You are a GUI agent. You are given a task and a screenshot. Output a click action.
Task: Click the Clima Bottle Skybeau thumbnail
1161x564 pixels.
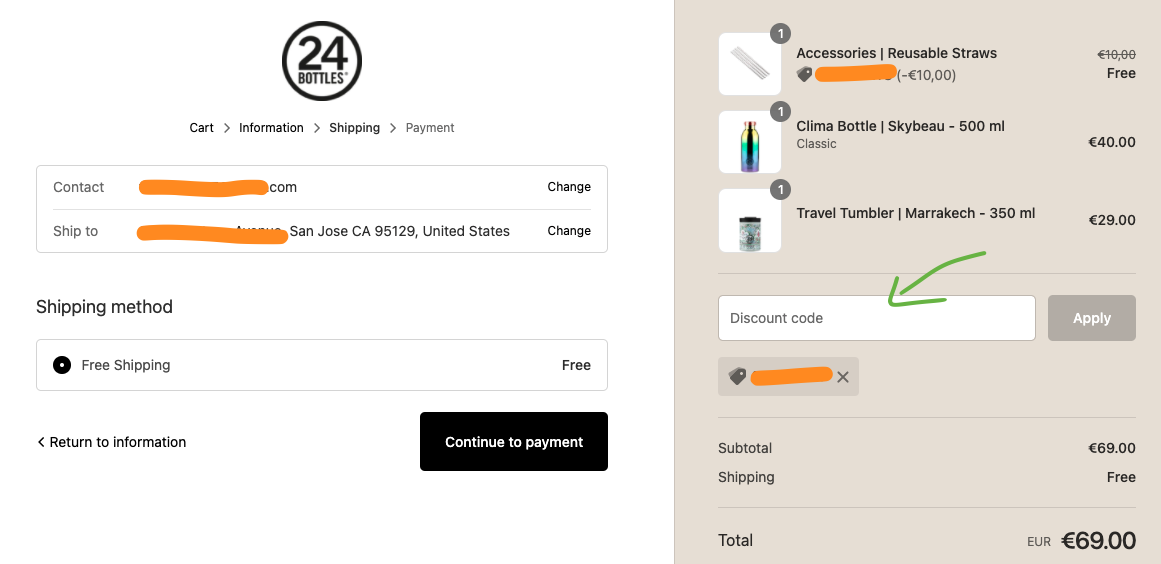click(749, 142)
